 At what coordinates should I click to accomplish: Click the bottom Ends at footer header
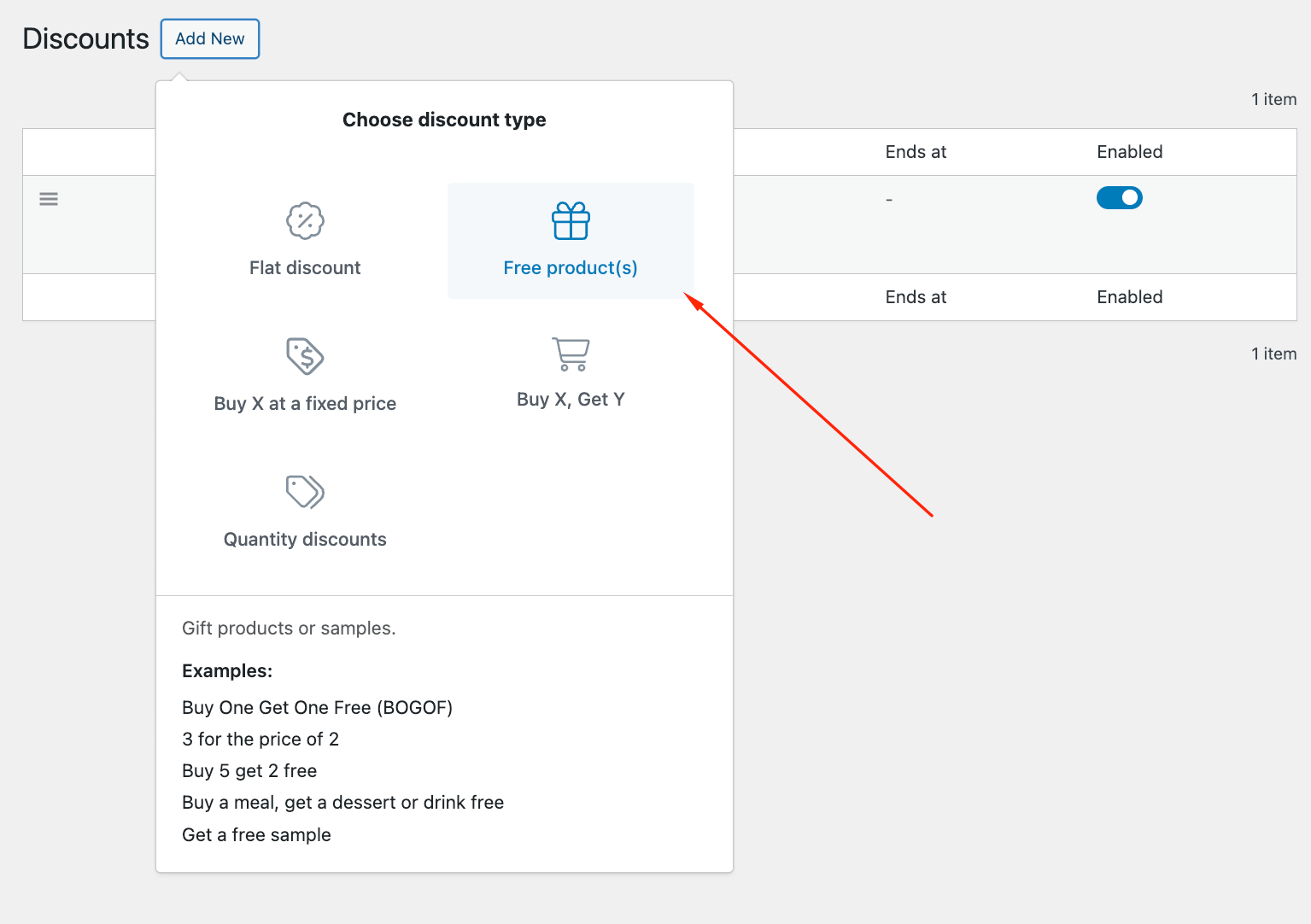[916, 297]
